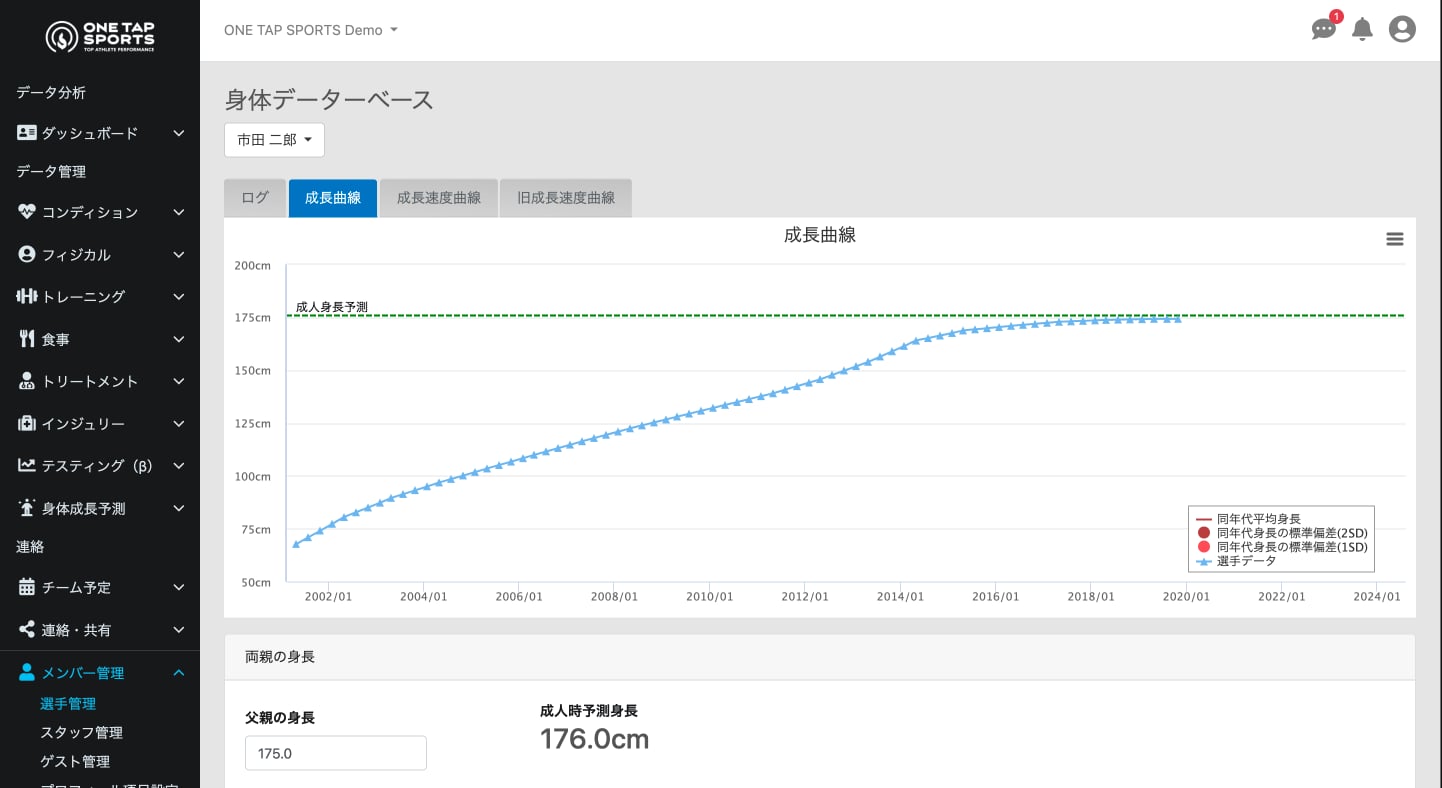Switch to the ログ tab

click(x=255, y=198)
